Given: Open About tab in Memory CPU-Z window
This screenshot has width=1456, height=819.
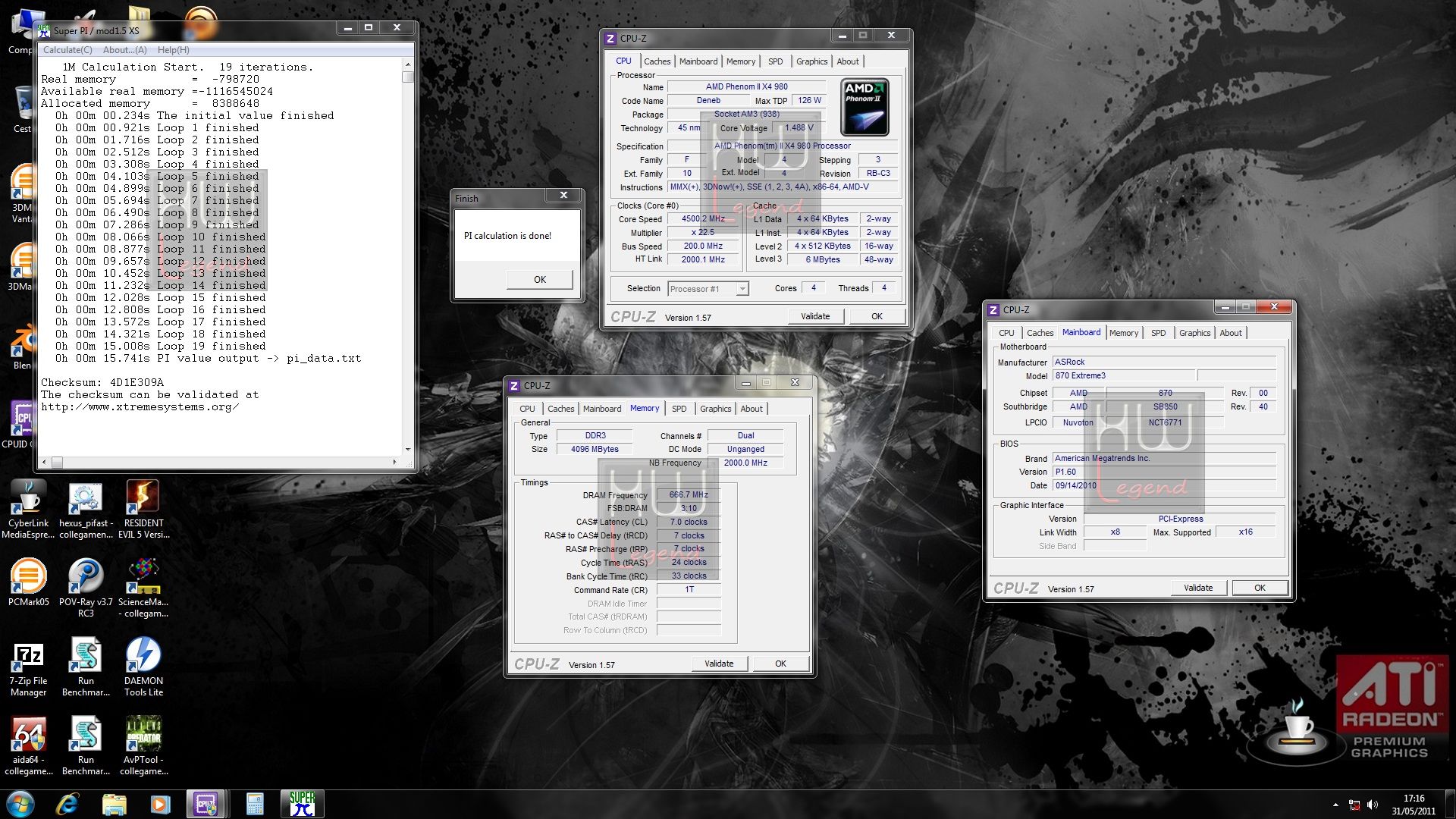Looking at the screenshot, I should tap(752, 409).
